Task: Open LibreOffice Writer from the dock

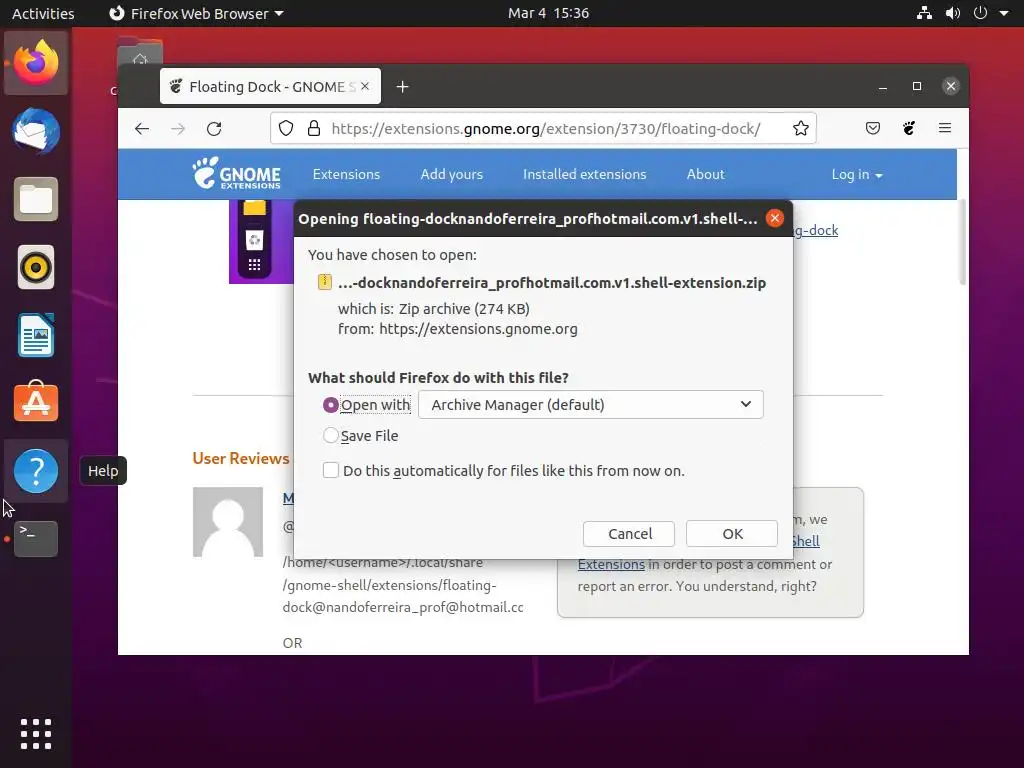Action: (36, 335)
